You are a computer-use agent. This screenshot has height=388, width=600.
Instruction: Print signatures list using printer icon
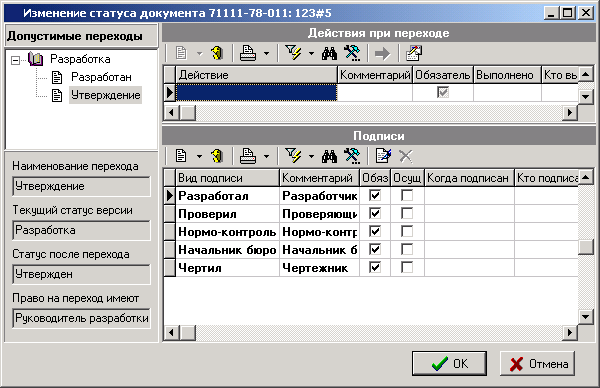pyautogui.click(x=248, y=156)
